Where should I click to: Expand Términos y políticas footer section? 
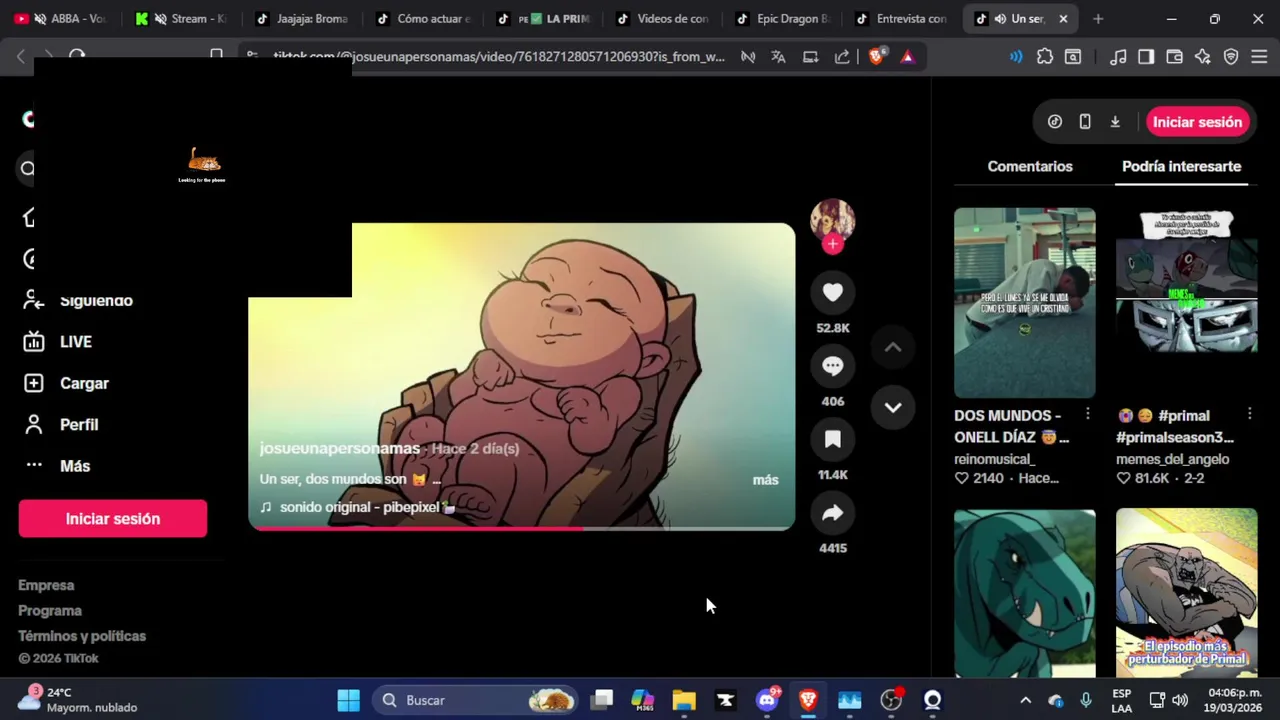point(82,636)
